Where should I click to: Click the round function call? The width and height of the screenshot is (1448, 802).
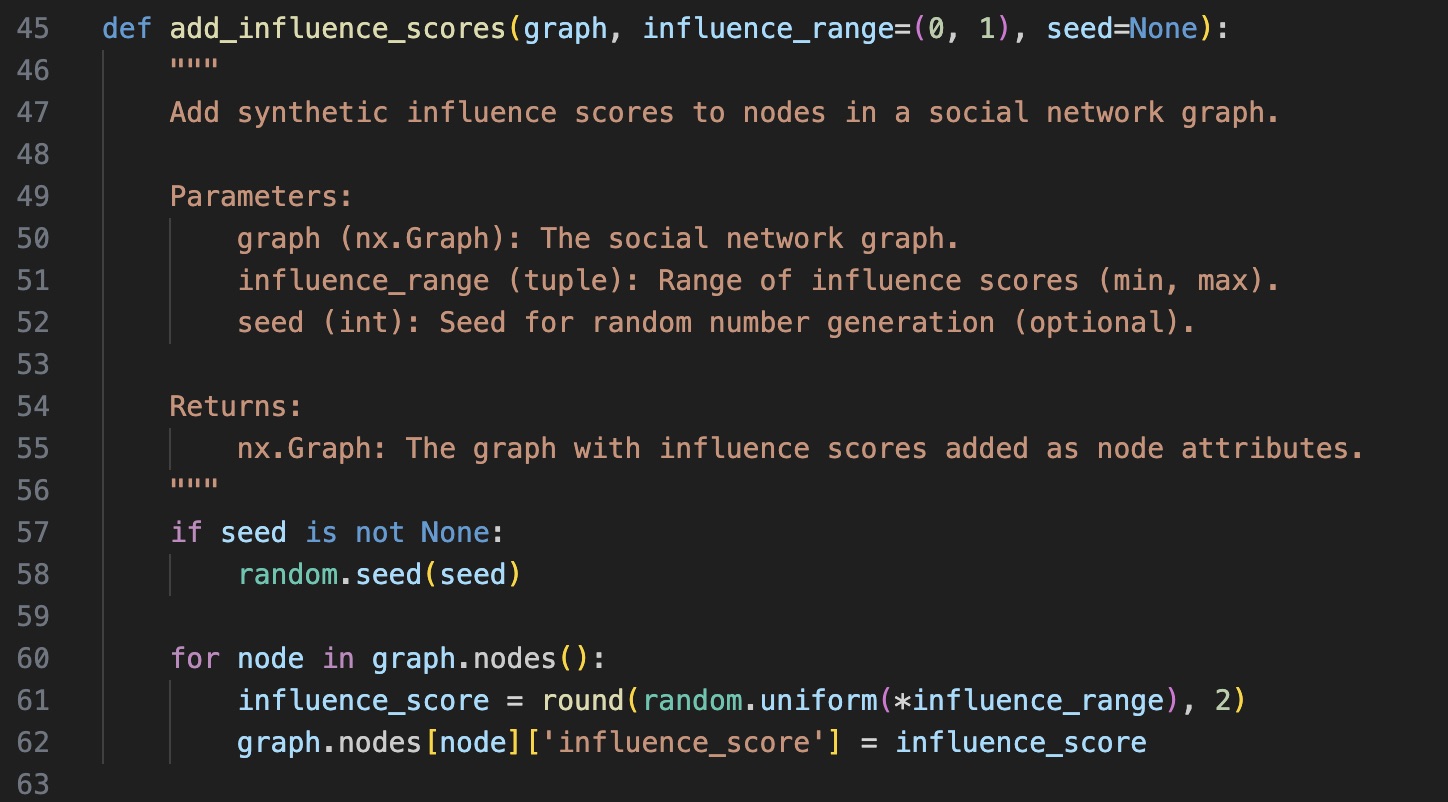[x=584, y=700]
